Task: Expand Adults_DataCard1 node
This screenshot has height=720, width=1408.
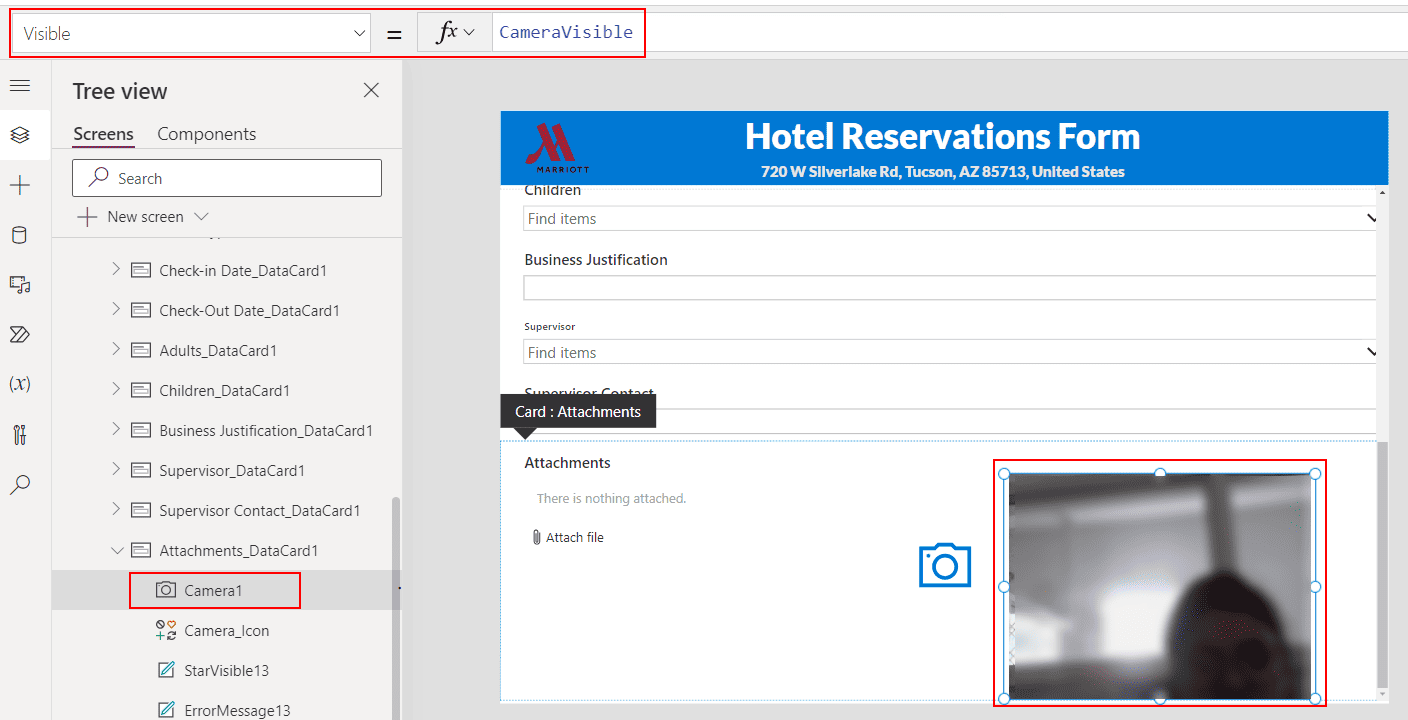Action: [x=116, y=349]
